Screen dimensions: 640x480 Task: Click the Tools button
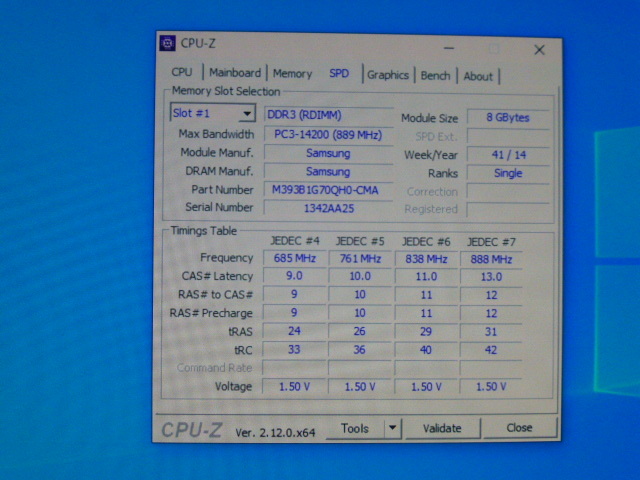tap(355, 428)
